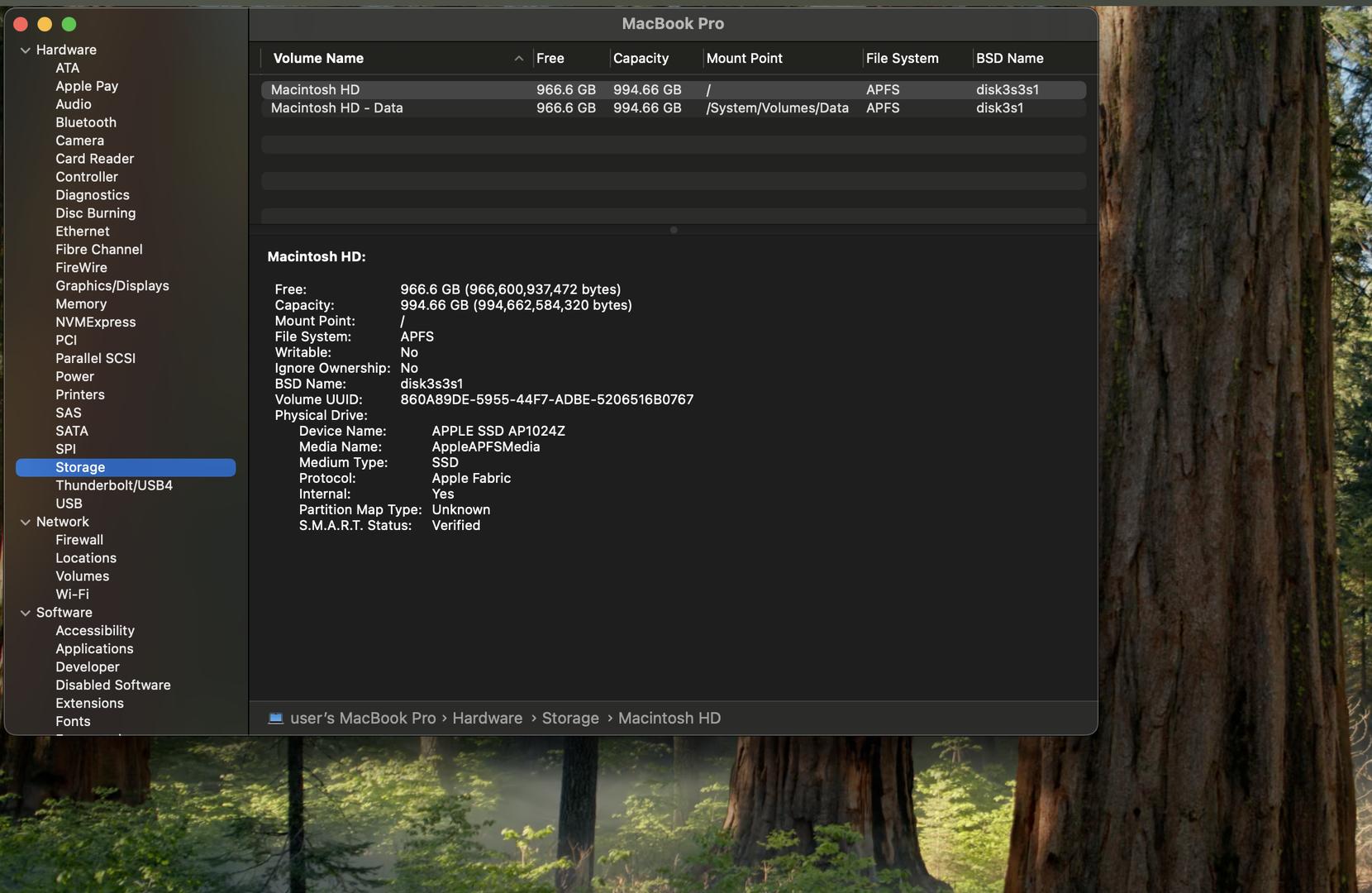This screenshot has height=893, width=1372.
Task: Collapse the Hardware section chevron
Action: [x=26, y=50]
